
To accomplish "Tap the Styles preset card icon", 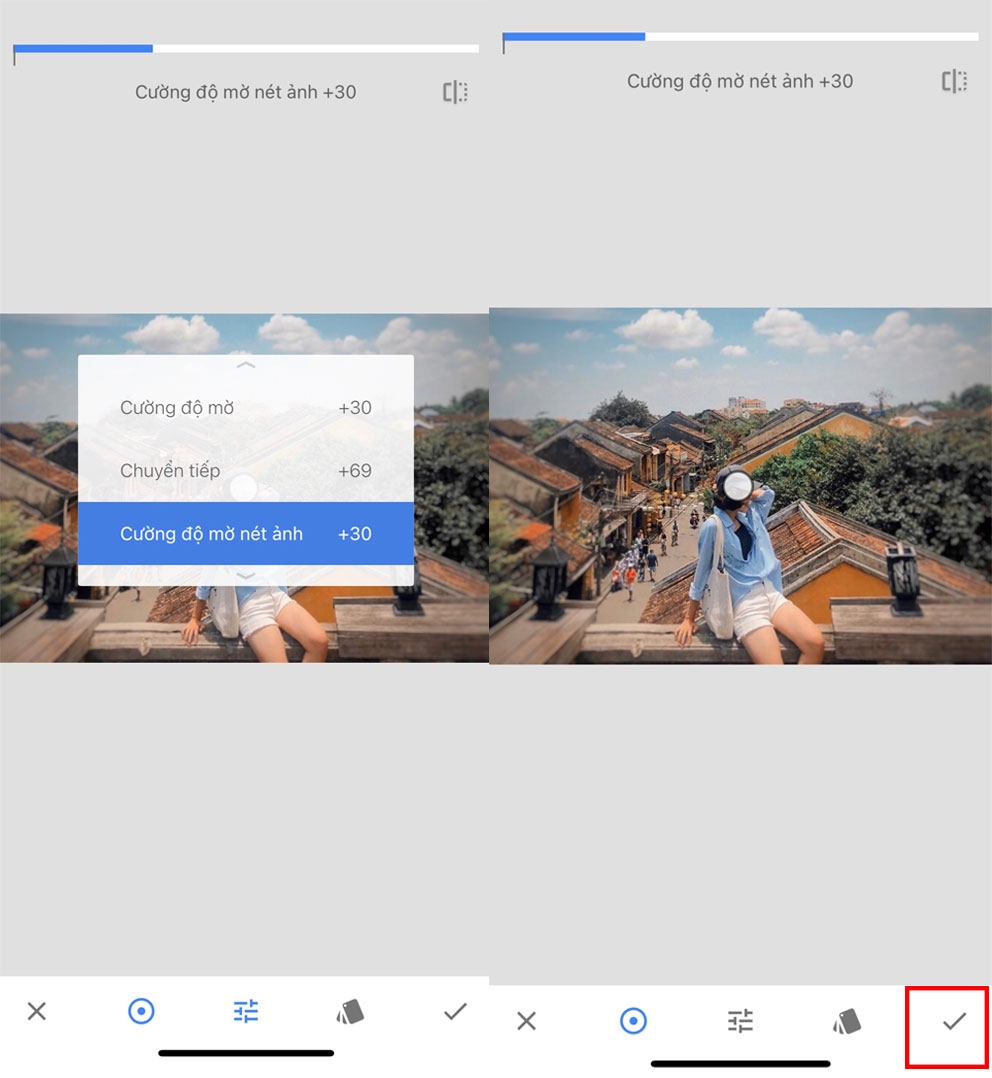I will coord(349,1012).
